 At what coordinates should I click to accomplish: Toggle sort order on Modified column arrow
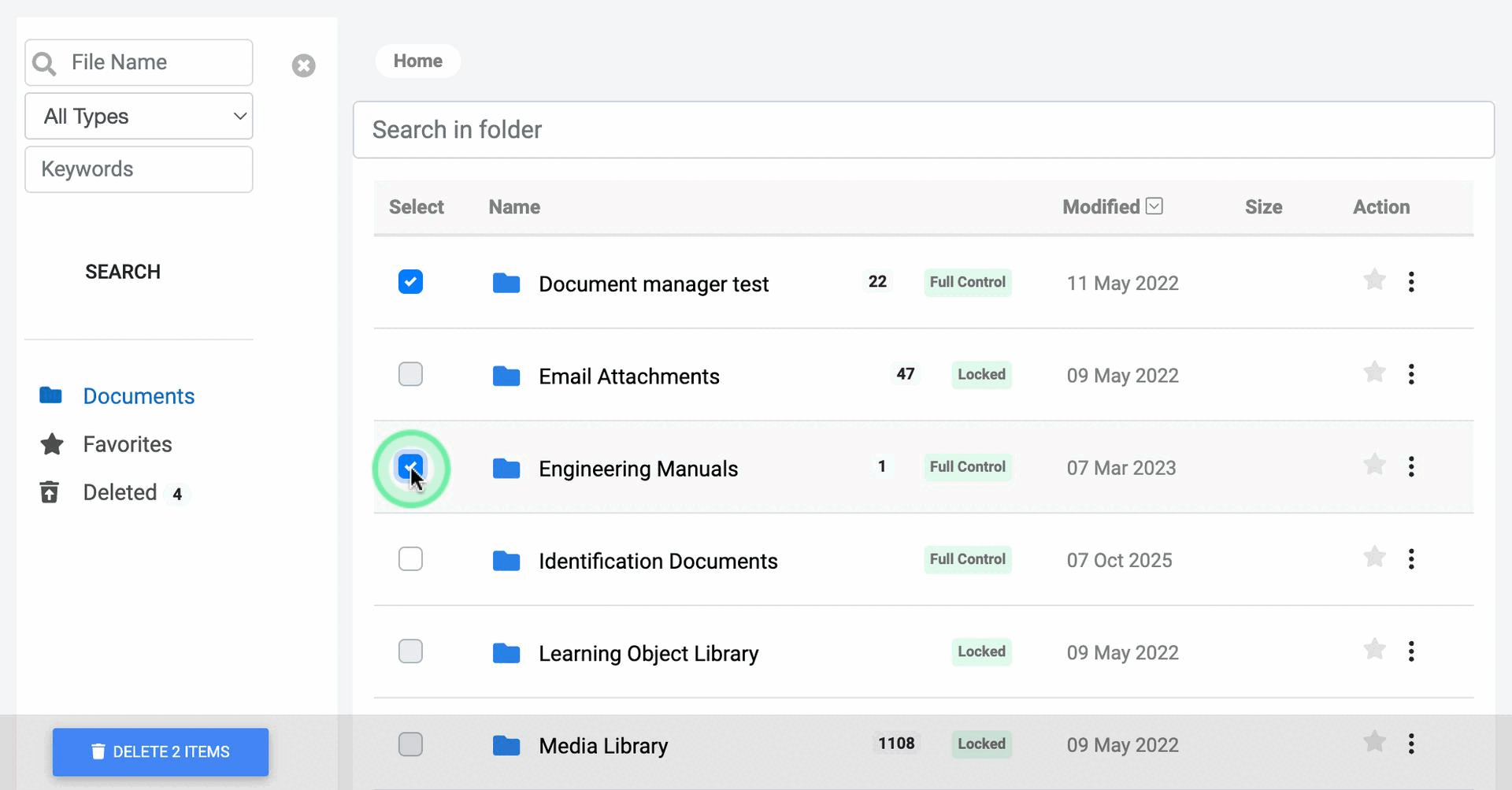(1154, 206)
